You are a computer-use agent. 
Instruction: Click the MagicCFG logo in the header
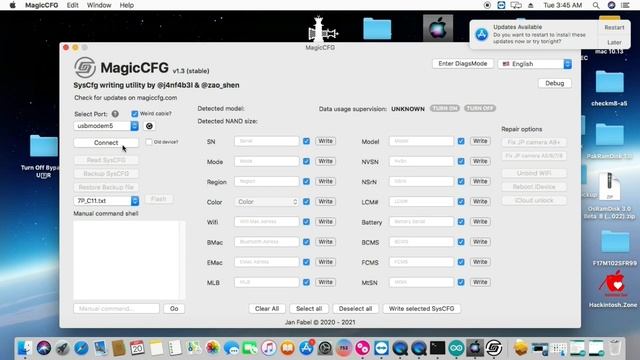pyautogui.click(x=85, y=67)
